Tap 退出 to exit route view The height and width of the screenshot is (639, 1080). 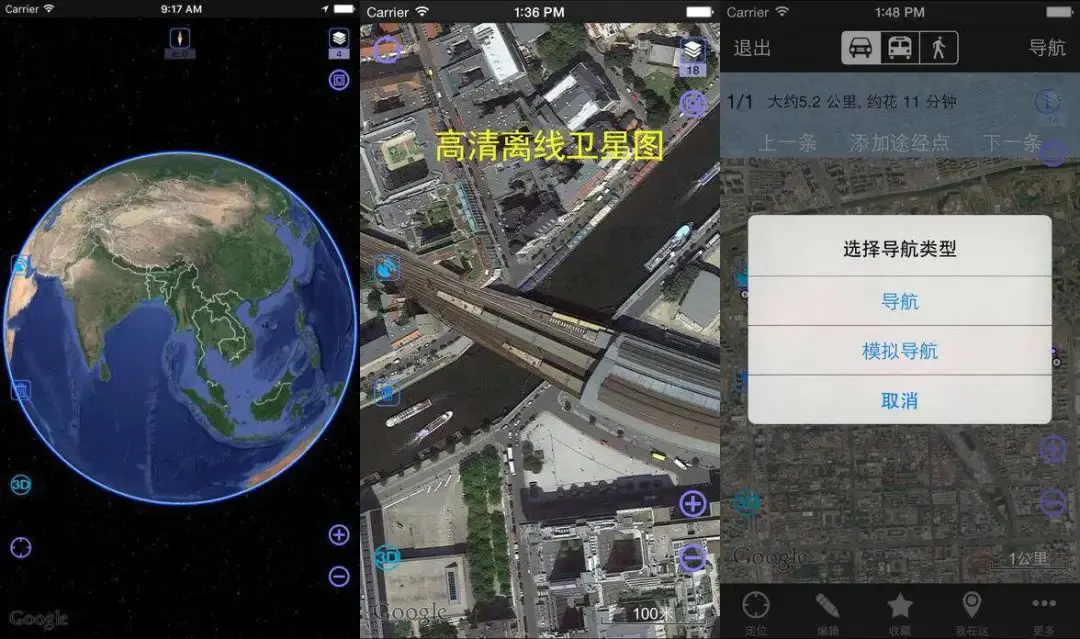click(752, 48)
